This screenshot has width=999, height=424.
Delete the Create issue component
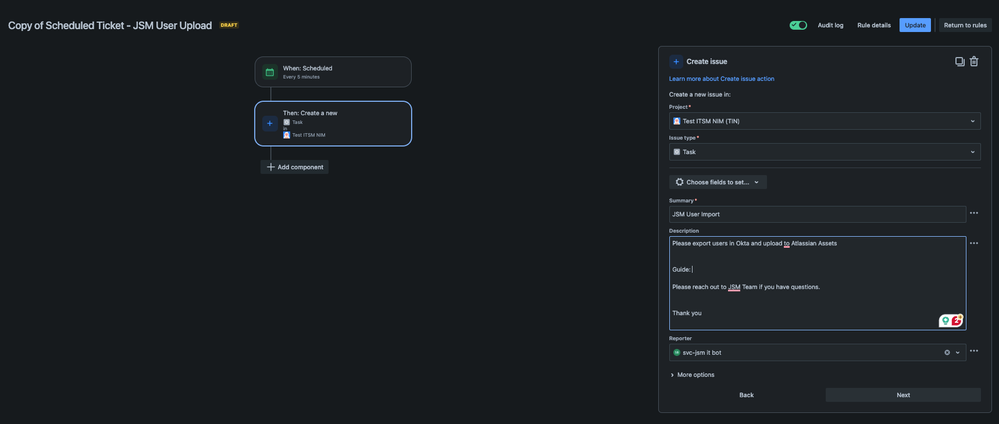pyautogui.click(x=974, y=62)
